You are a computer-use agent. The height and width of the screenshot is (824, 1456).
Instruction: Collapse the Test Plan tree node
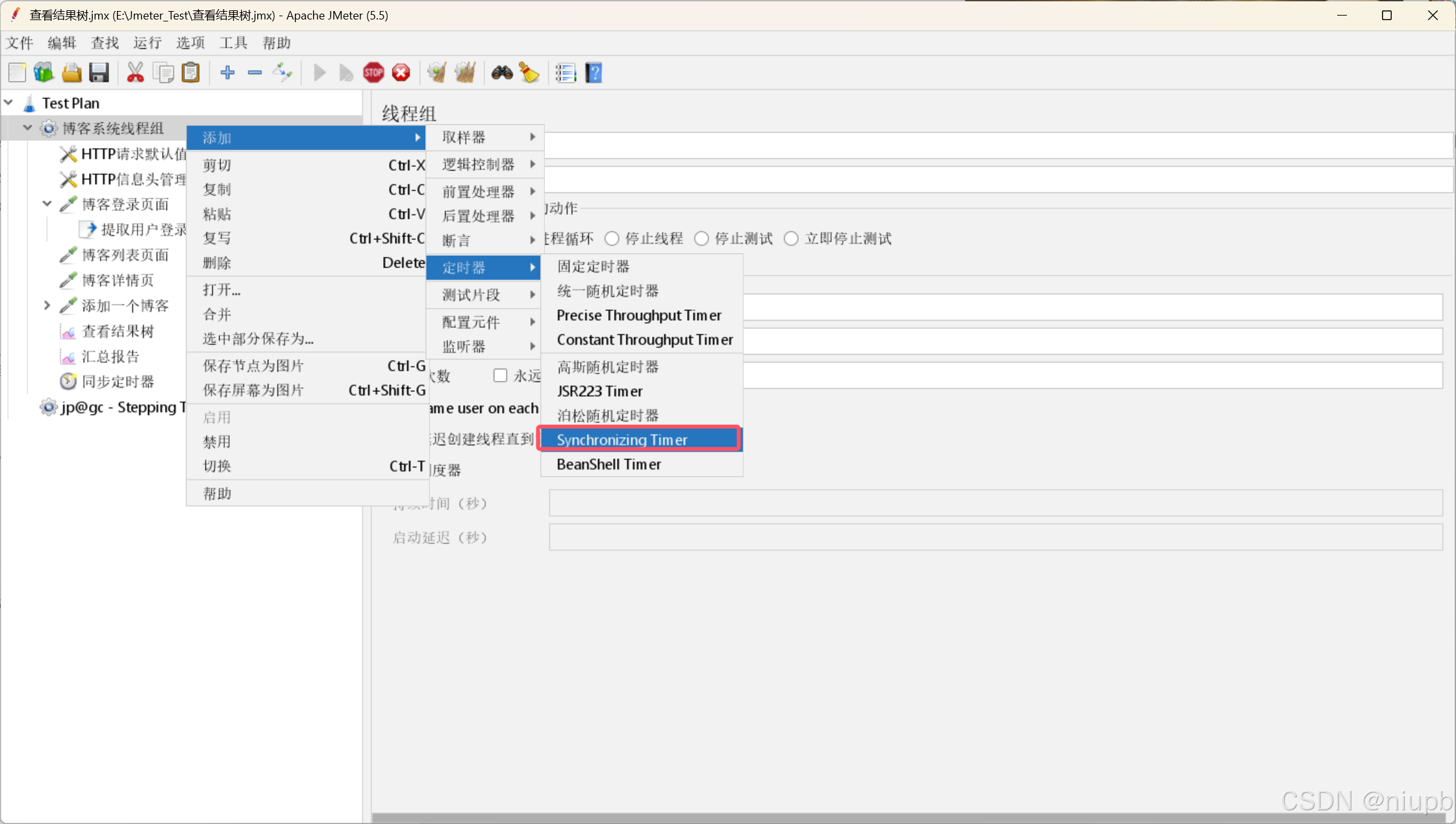click(x=9, y=103)
